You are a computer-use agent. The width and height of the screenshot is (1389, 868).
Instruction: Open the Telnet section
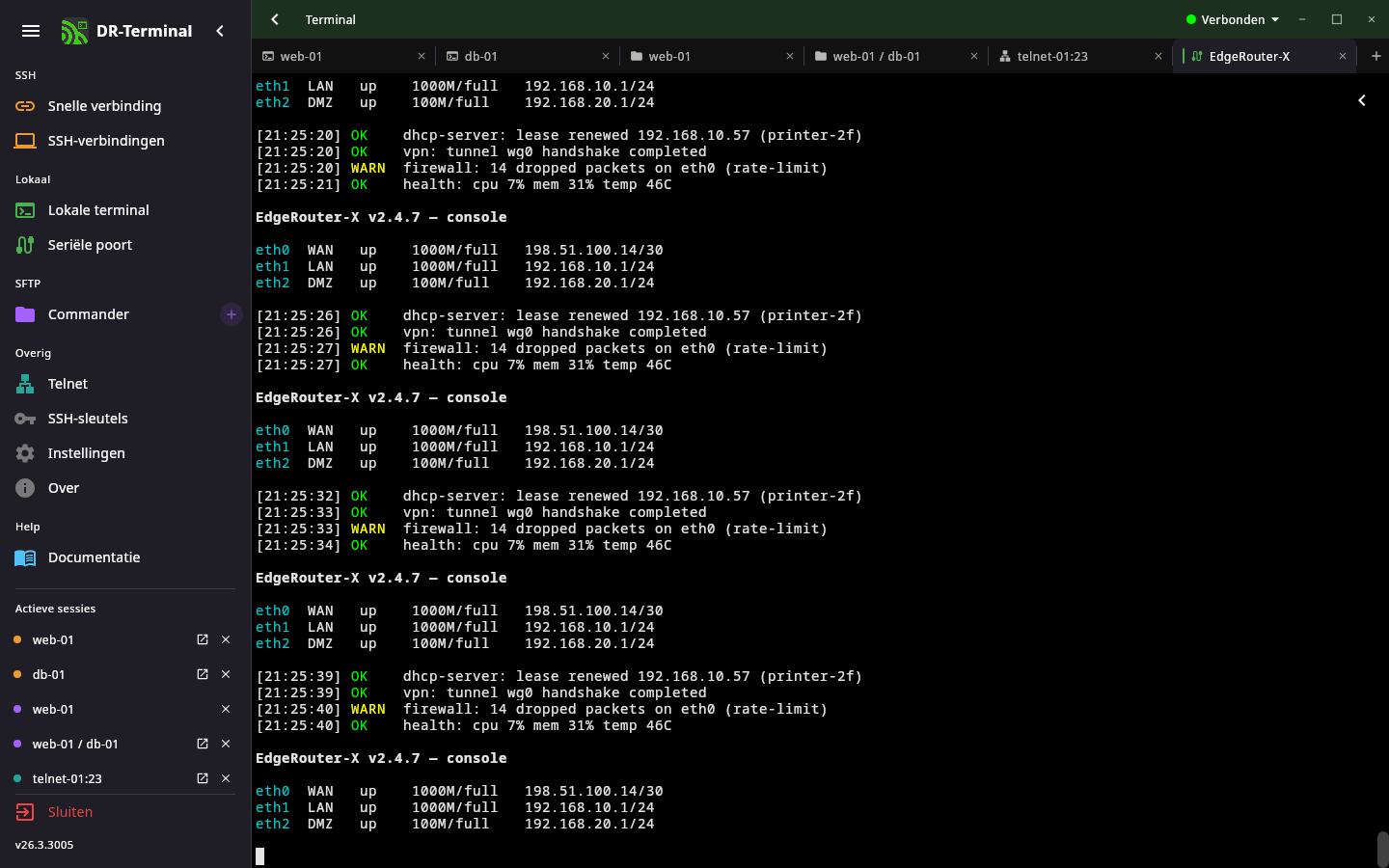tap(125, 384)
